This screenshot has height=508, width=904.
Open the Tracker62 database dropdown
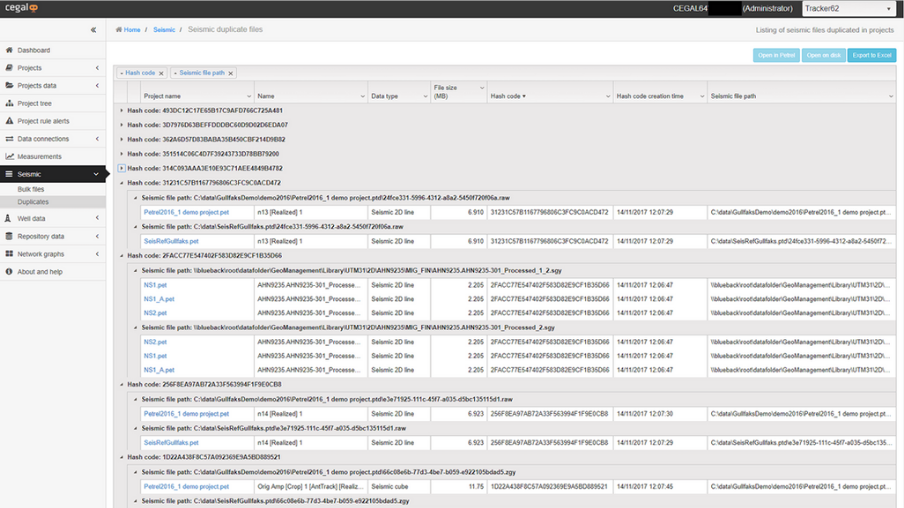[848, 9]
